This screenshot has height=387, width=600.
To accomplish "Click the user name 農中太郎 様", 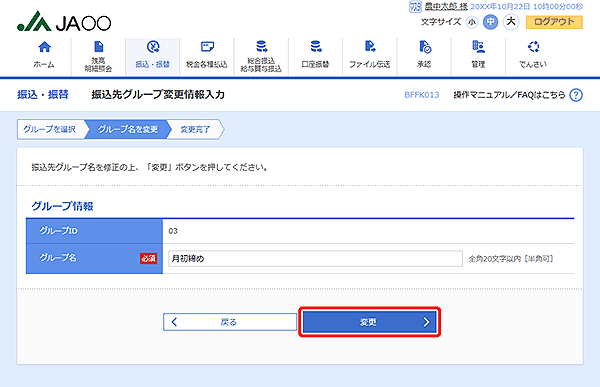I will pos(446,7).
